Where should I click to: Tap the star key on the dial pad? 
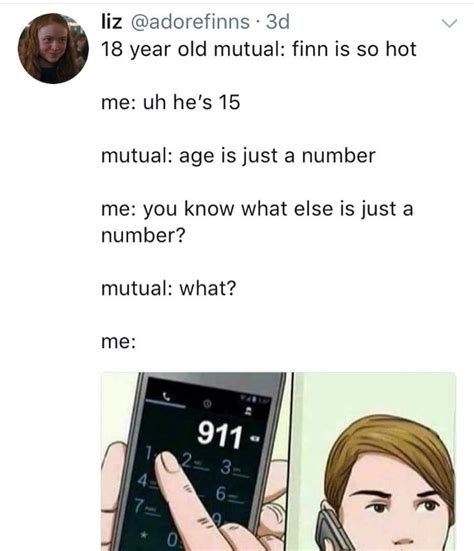click(x=143, y=534)
